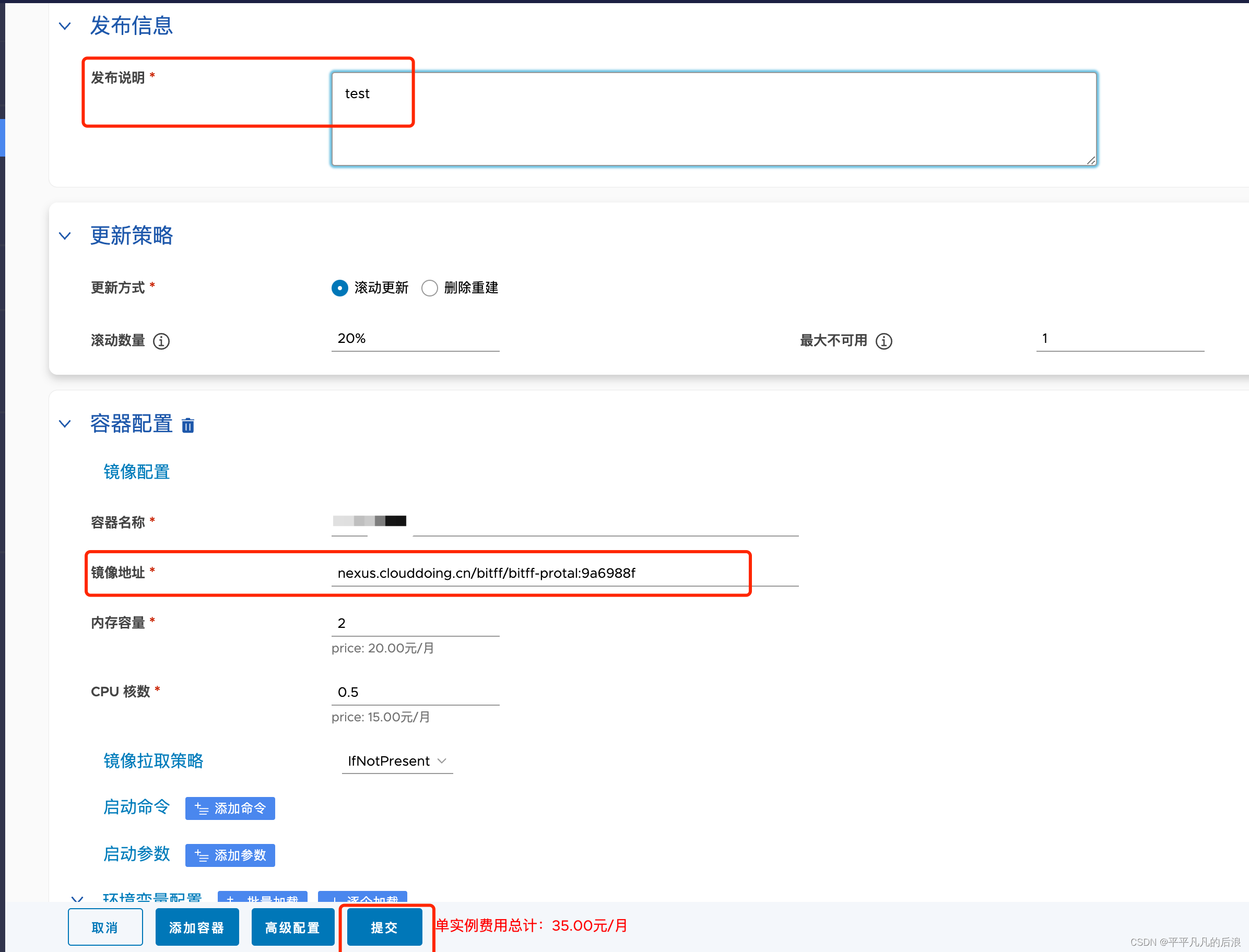Viewport: 1249px width, 952px height.
Task: Click the 镜像地址 input field
Action: point(564,574)
